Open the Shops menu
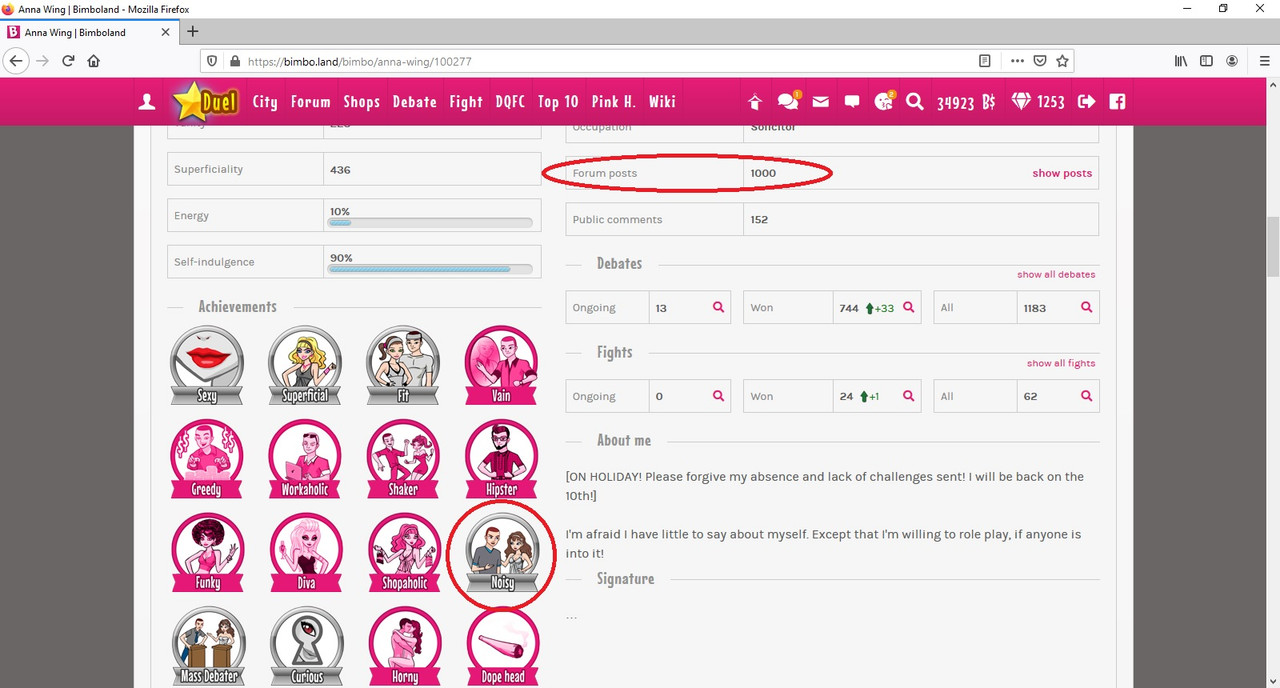1280x688 pixels. [x=361, y=102]
